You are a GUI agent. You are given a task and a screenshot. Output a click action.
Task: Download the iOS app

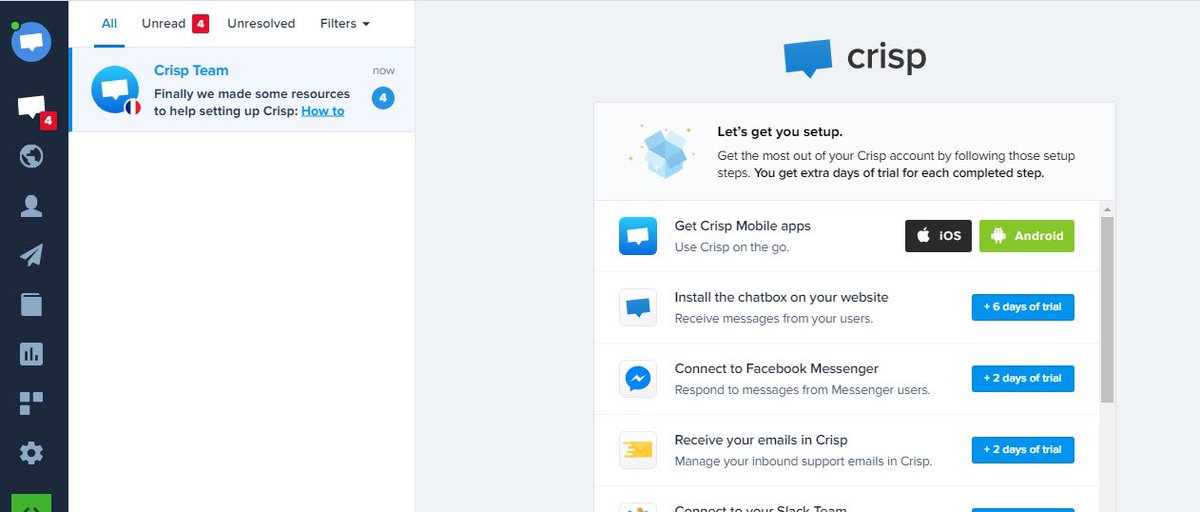(x=938, y=236)
